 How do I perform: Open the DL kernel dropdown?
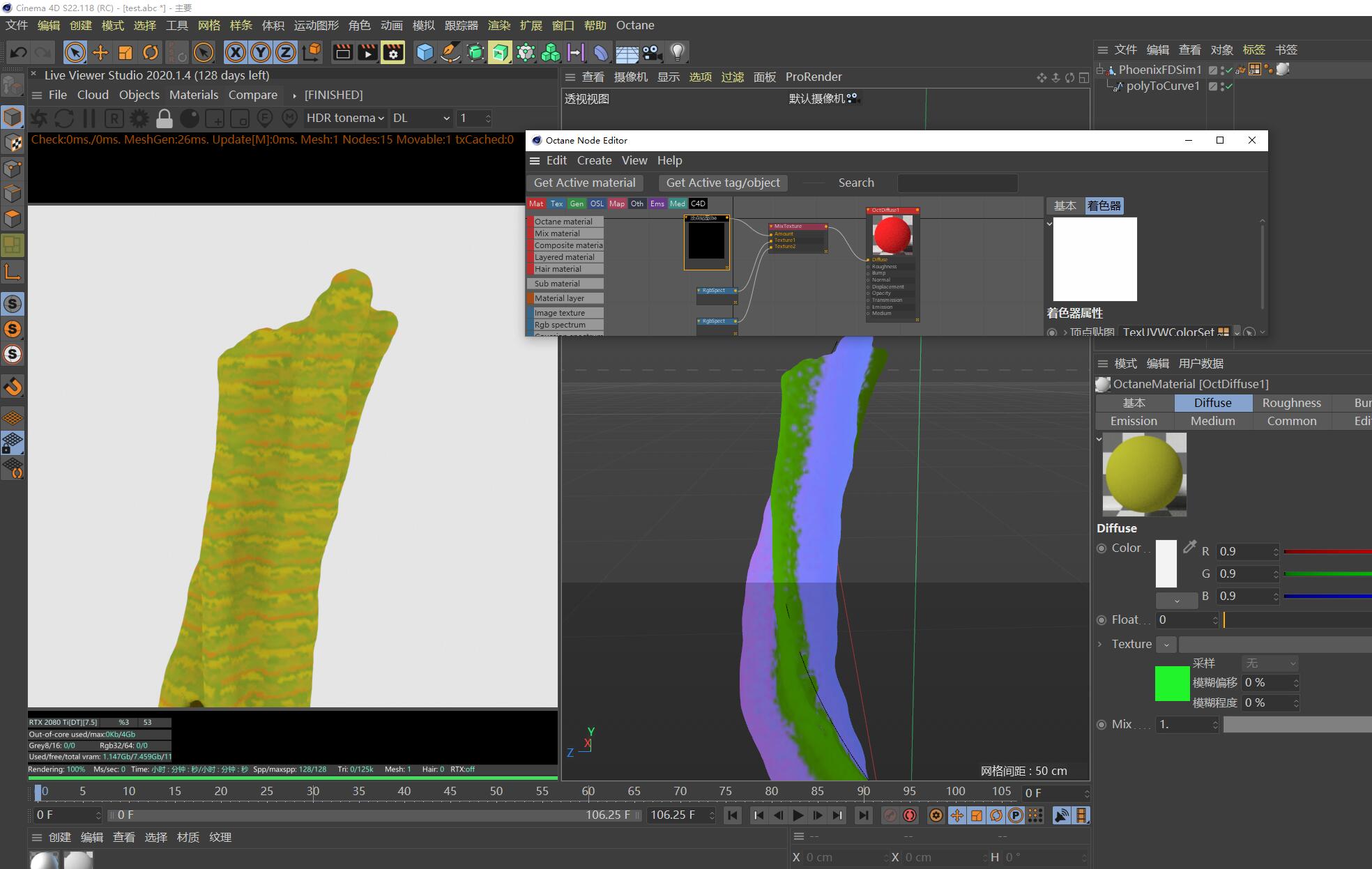(420, 118)
